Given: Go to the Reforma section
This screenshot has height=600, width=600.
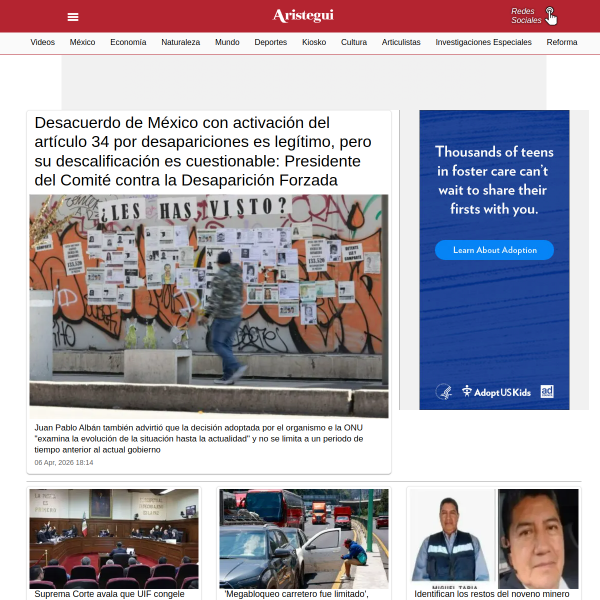Looking at the screenshot, I should point(562,42).
